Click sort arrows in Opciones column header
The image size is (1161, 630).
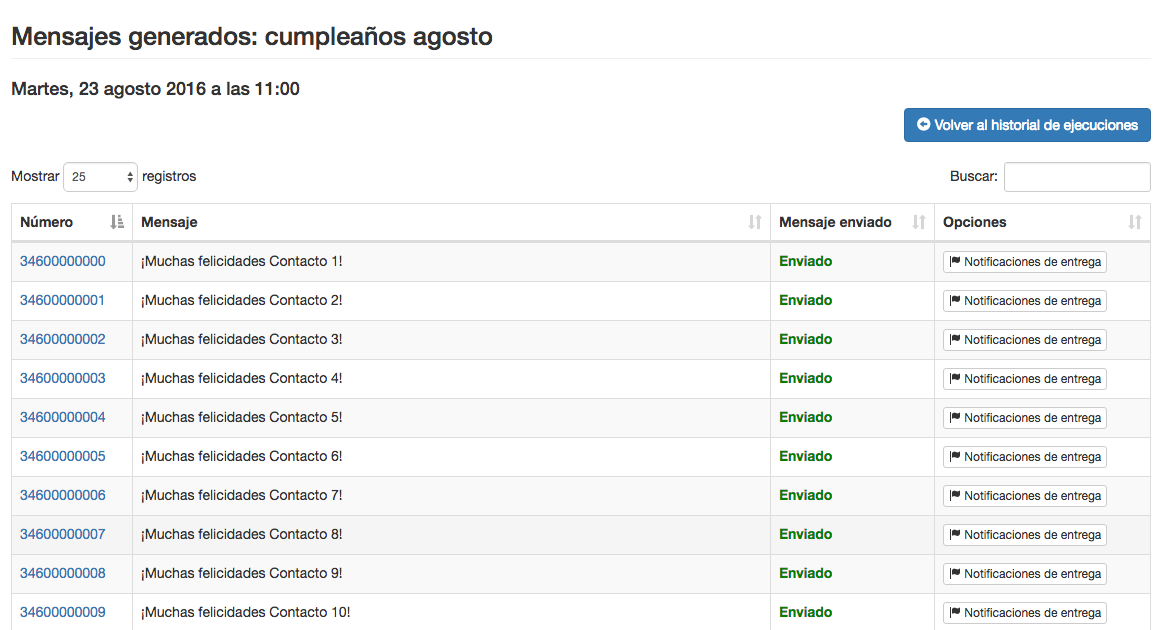click(x=1135, y=222)
